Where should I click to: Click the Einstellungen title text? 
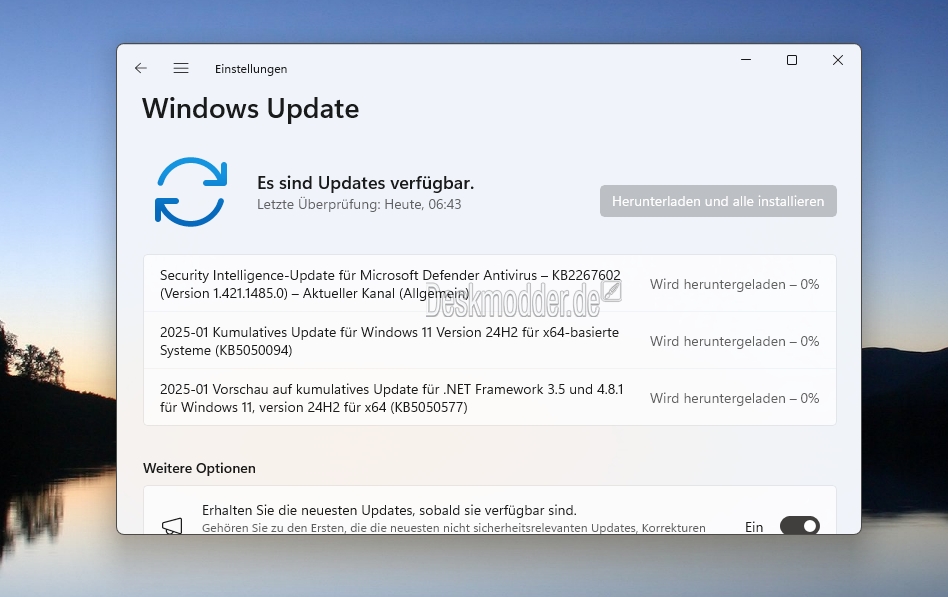pyautogui.click(x=251, y=69)
